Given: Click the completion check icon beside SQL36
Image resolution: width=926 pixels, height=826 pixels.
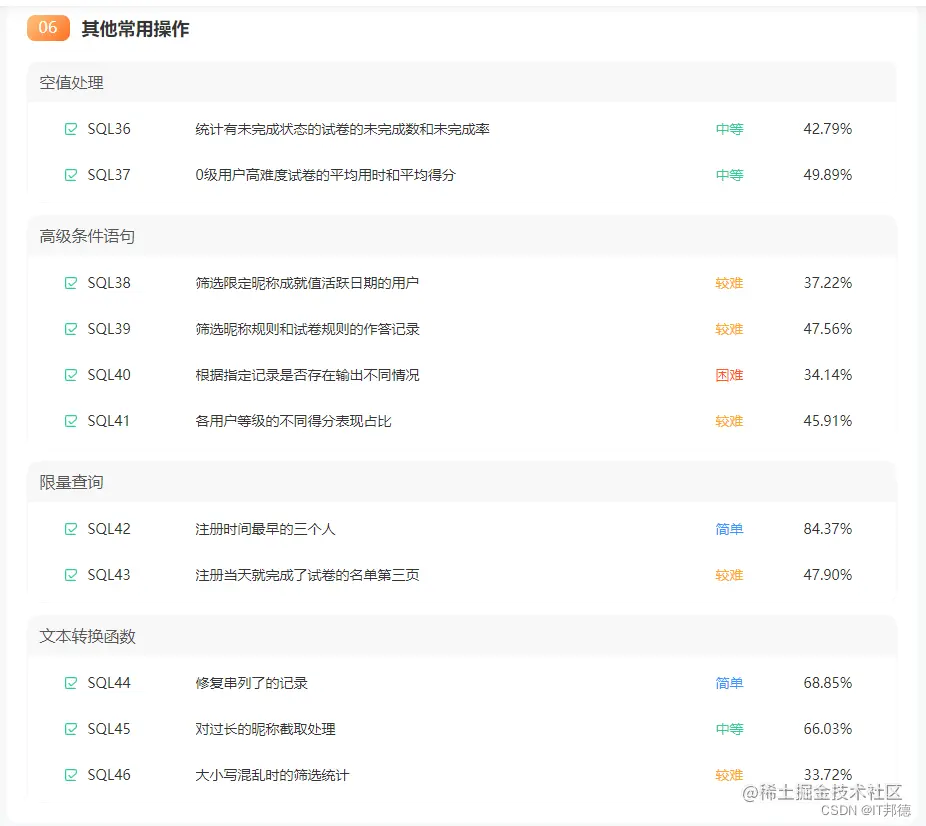Looking at the screenshot, I should pos(70,128).
